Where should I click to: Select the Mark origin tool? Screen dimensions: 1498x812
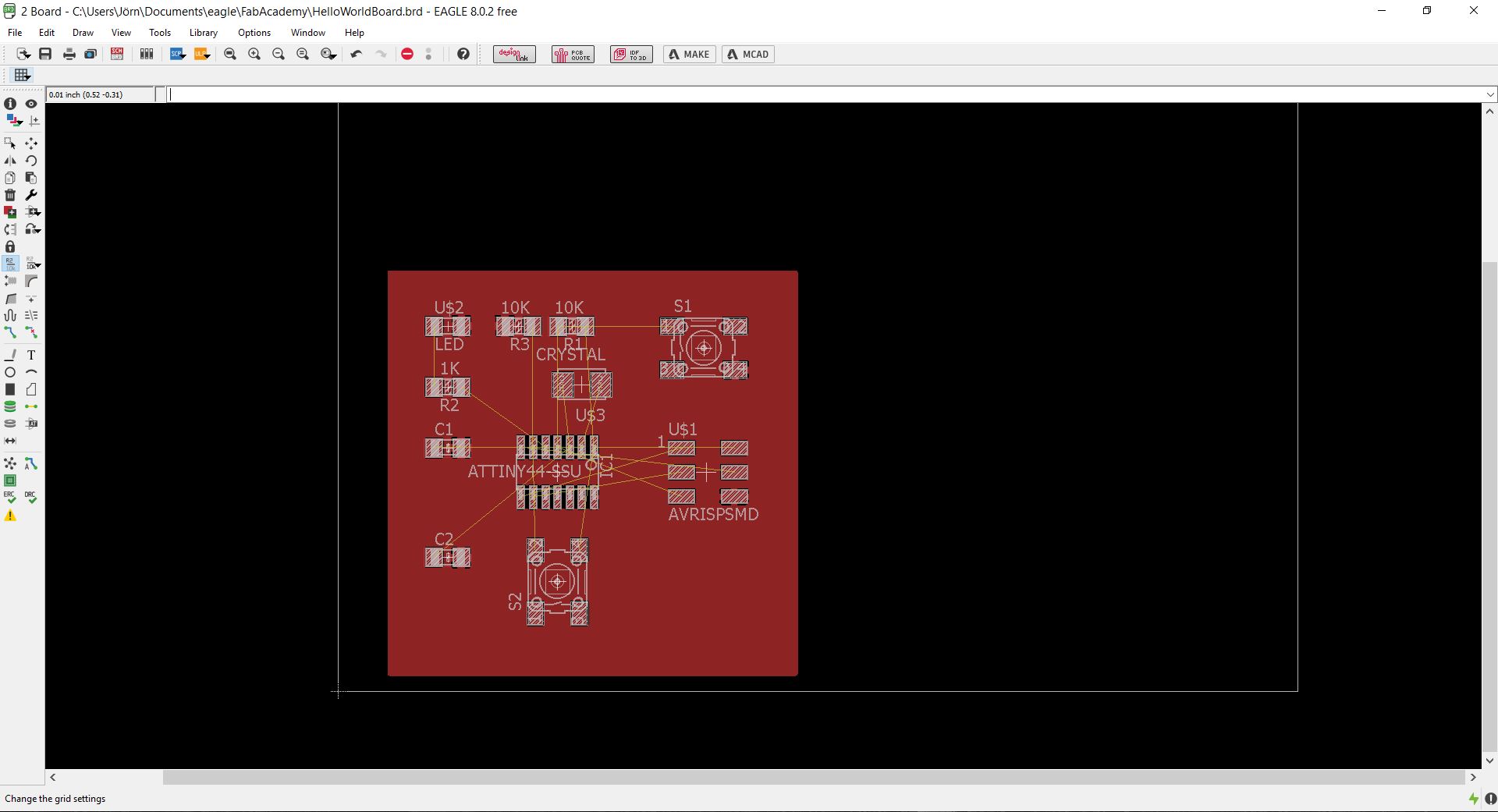click(34, 121)
